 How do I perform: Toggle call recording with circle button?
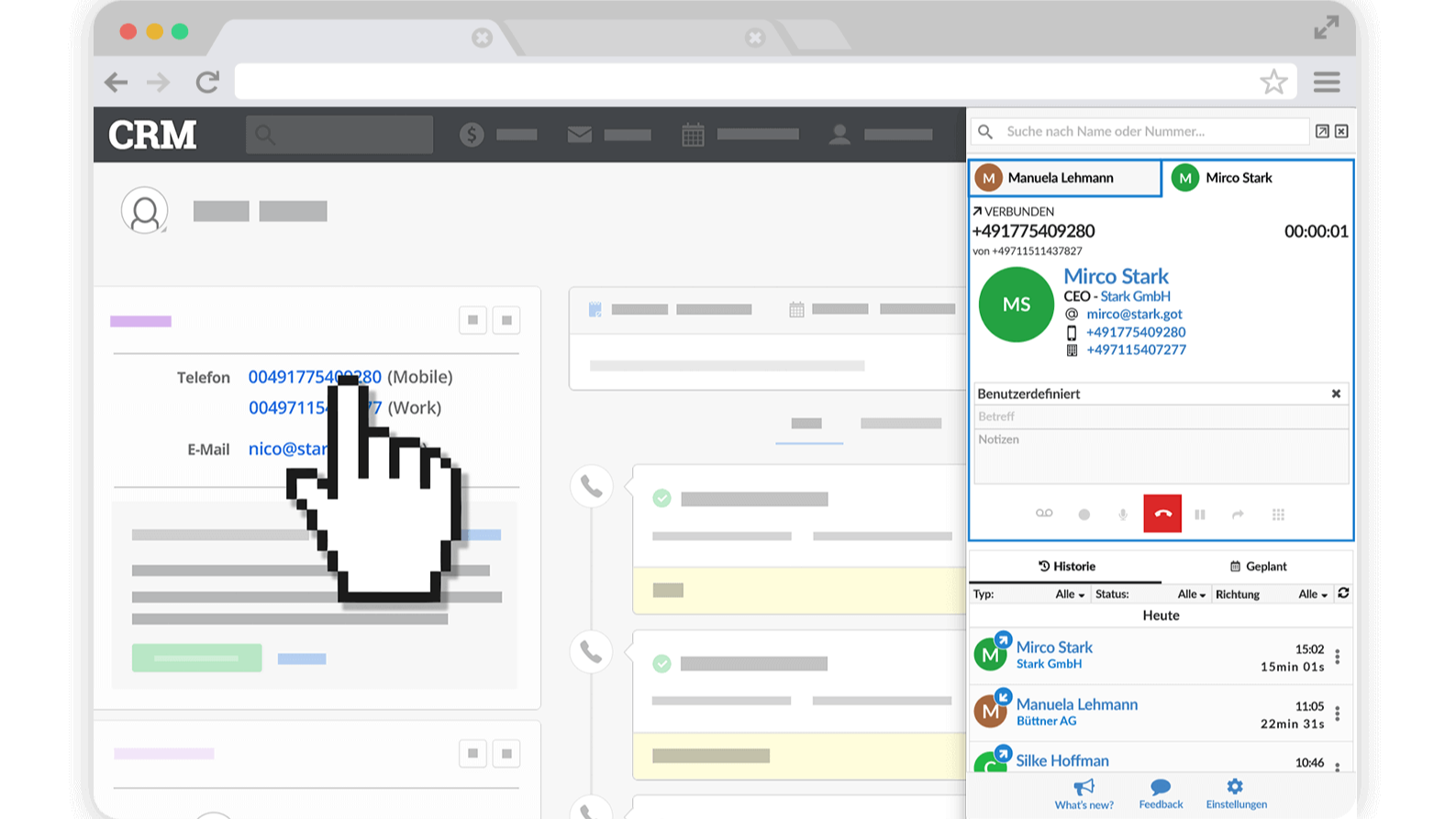pos(1084,515)
